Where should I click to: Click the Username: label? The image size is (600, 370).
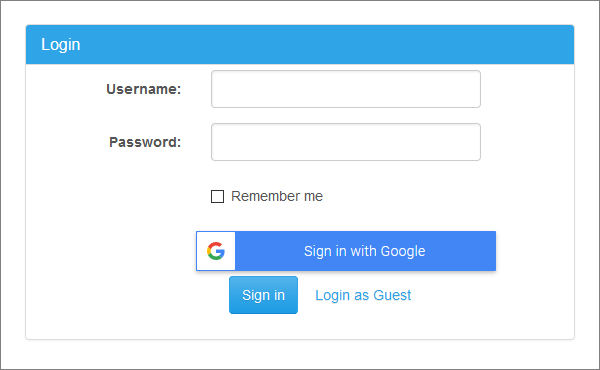143,89
